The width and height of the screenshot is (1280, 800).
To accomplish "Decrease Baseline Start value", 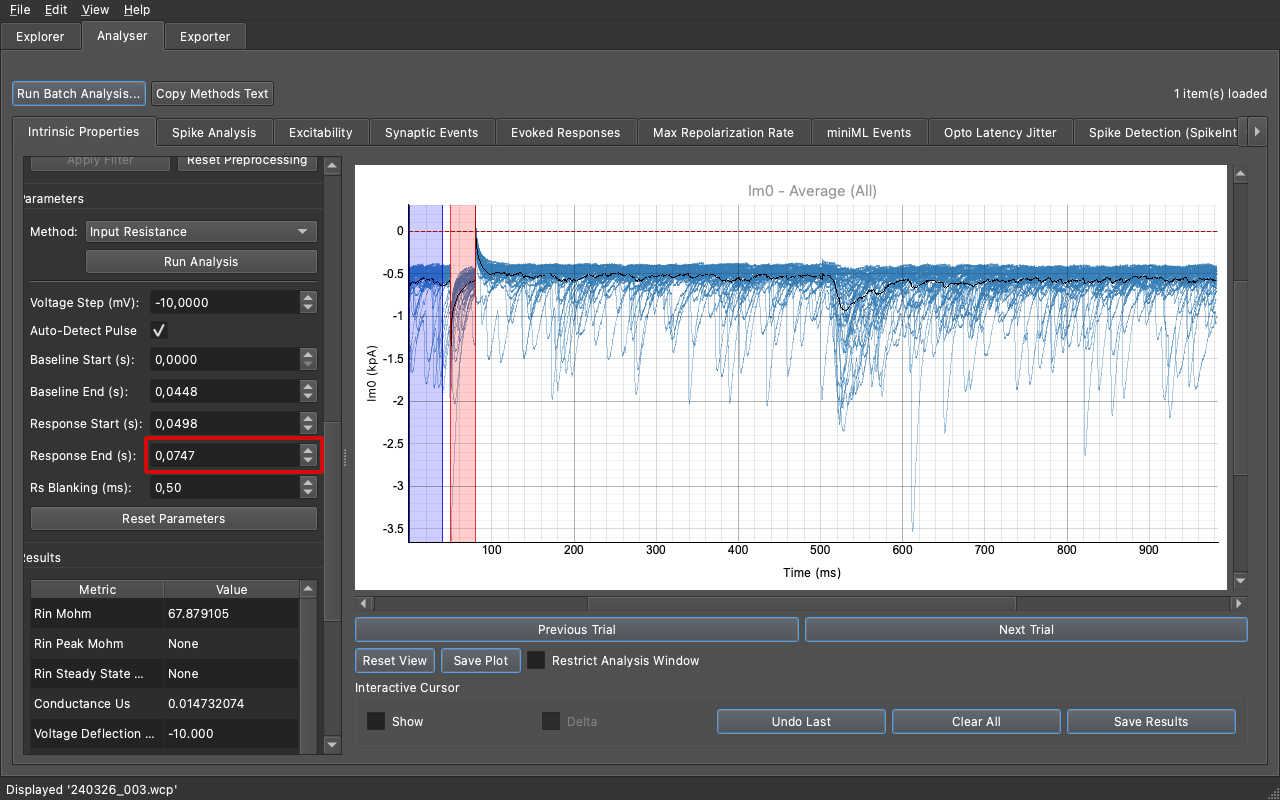I will 308,365.
